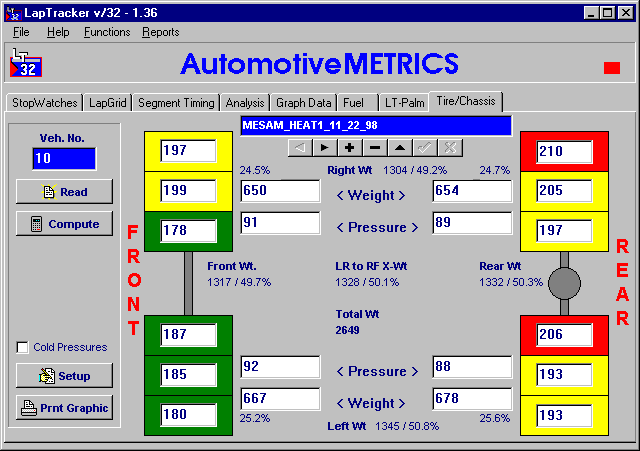640x451 pixels.
Task: Click the Left Wt value 1345 / 50.8%
Action: (407, 426)
